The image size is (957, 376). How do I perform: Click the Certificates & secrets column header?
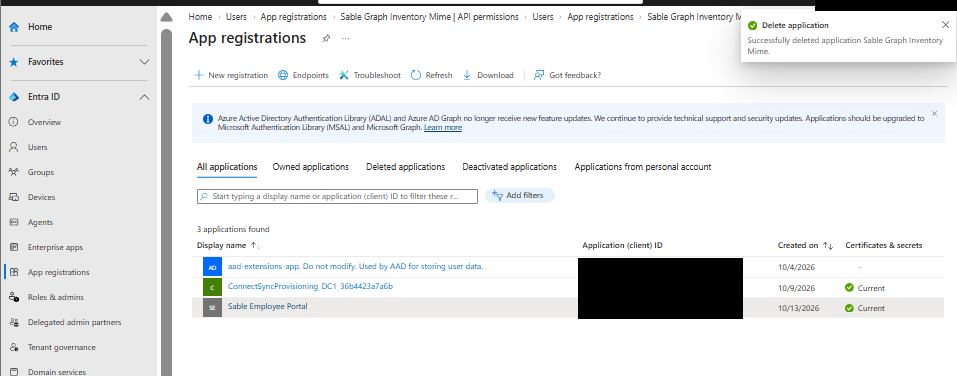[883, 245]
